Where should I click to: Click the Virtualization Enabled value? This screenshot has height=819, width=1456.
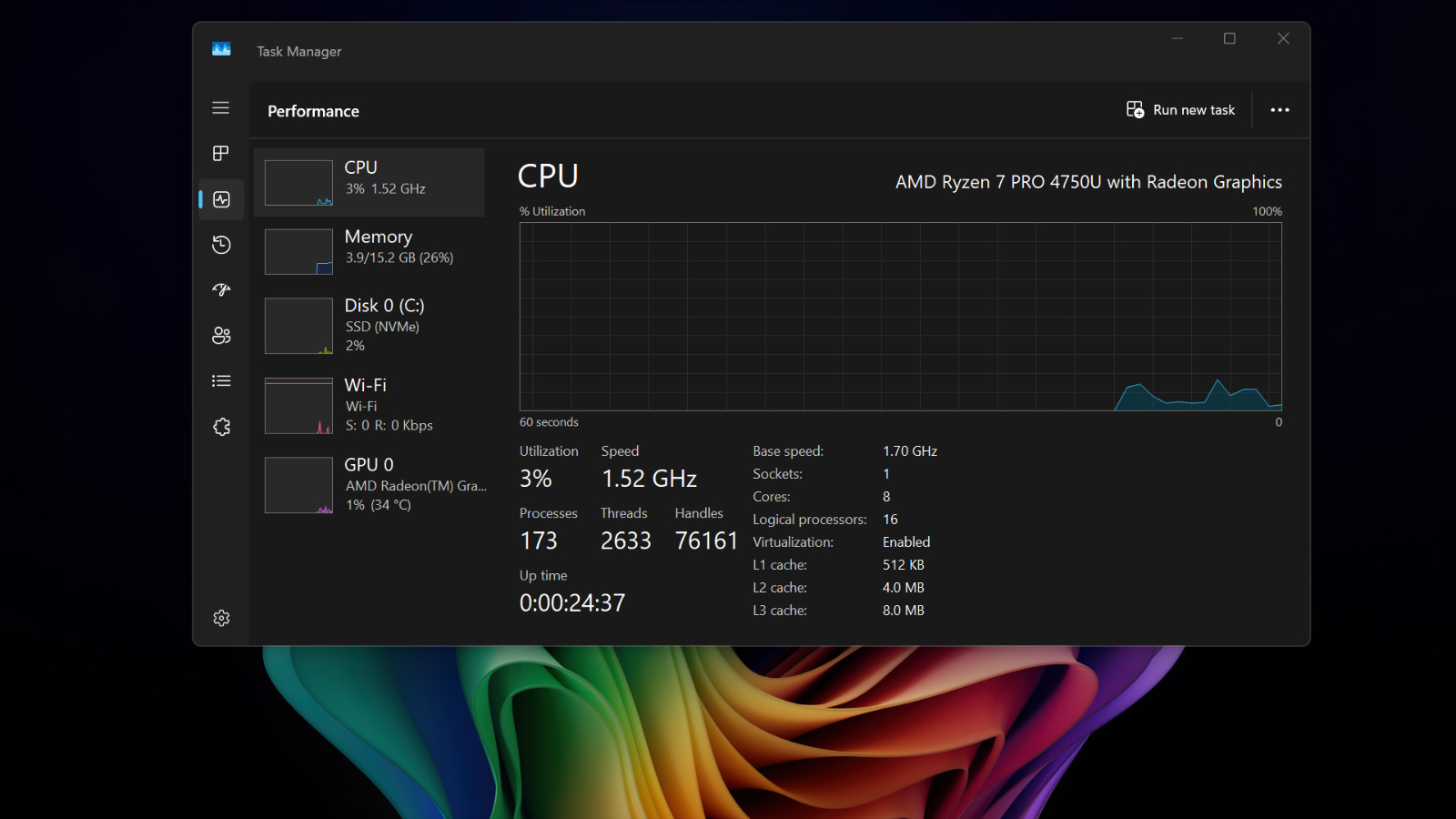[x=906, y=542]
